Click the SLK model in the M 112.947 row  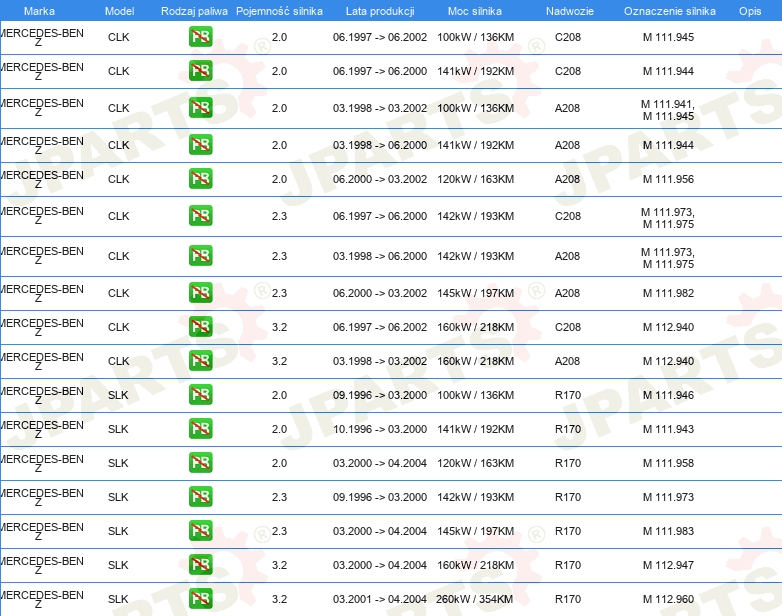pos(118,565)
